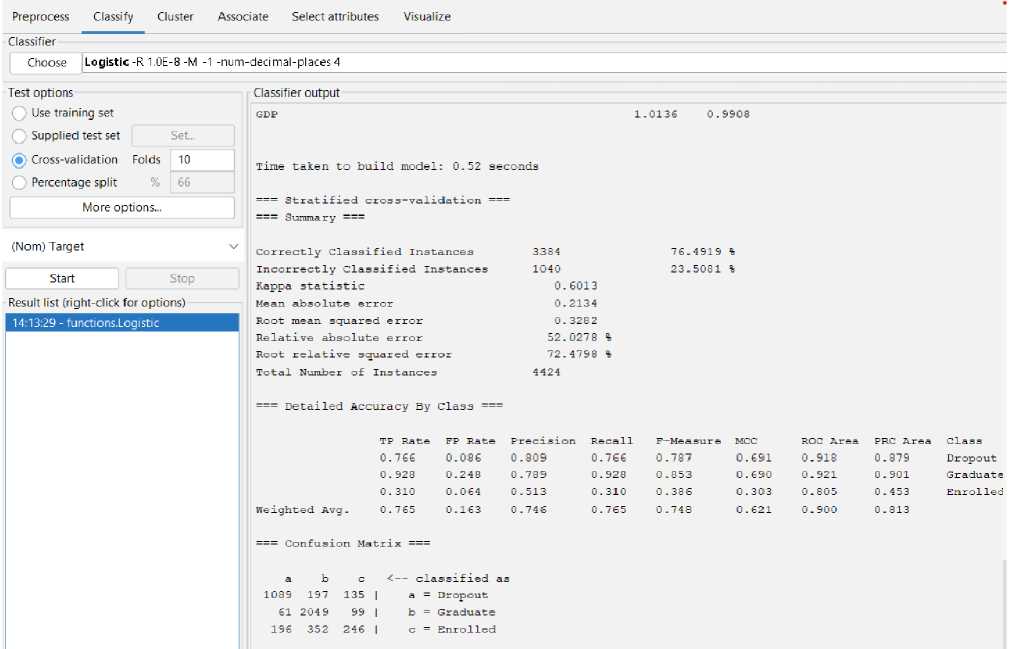Image resolution: width=1010 pixels, height=649 pixels.
Task: Click the Enrolled class label in accuracy table
Action: pyautogui.click(x=975, y=492)
